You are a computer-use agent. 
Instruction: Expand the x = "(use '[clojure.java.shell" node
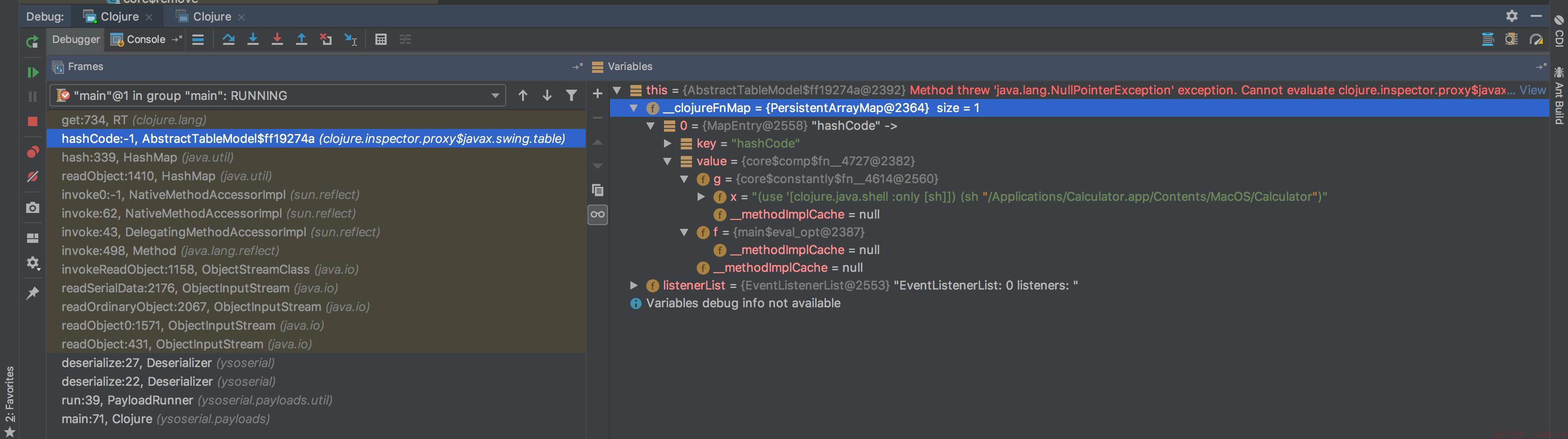click(701, 197)
